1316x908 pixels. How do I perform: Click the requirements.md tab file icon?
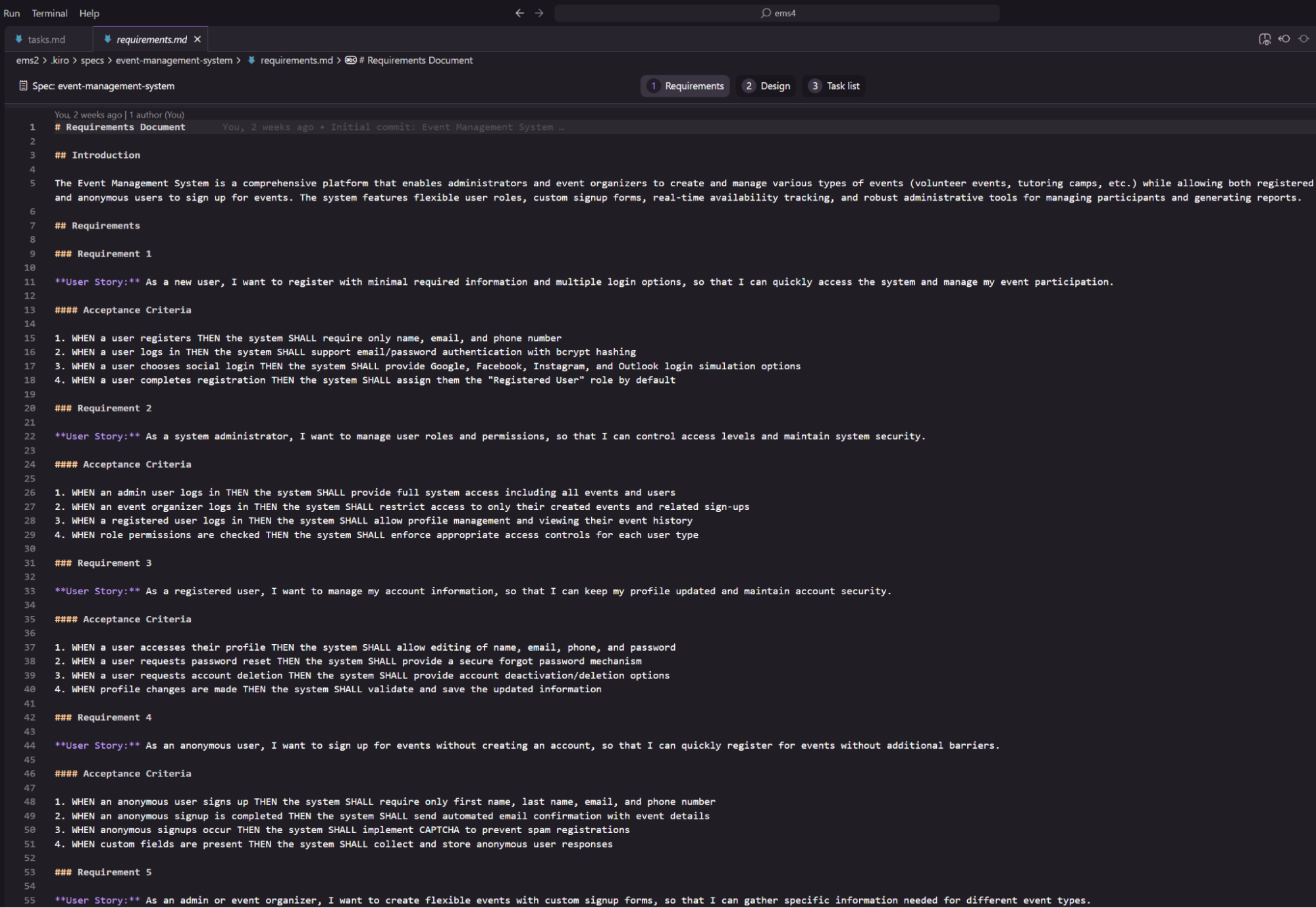[x=107, y=39]
